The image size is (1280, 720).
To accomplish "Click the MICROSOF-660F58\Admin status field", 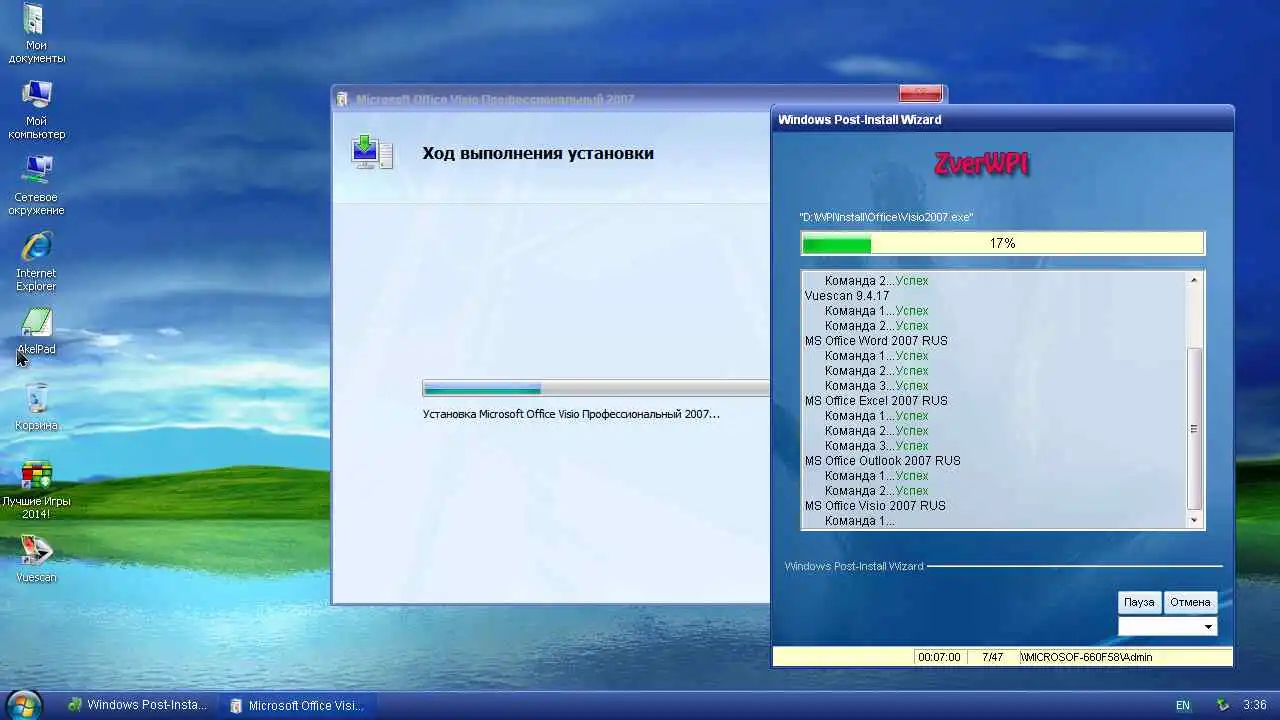I will pyautogui.click(x=1125, y=657).
